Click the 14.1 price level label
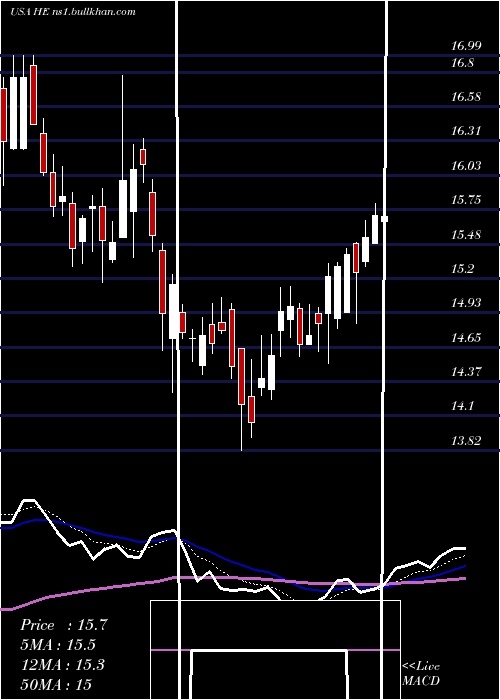This screenshot has width=500, height=700. click(462, 406)
